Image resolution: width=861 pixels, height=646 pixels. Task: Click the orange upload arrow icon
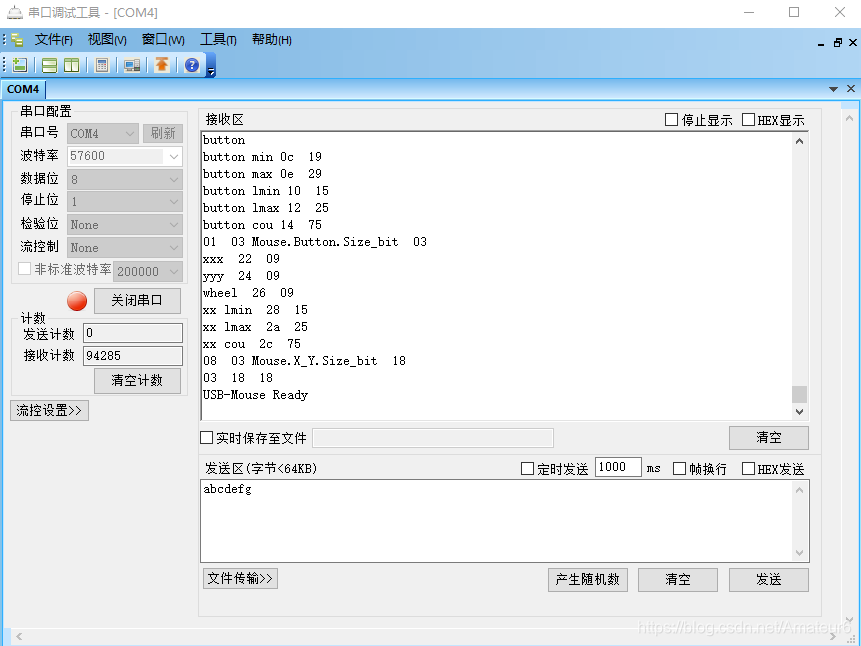coord(161,65)
